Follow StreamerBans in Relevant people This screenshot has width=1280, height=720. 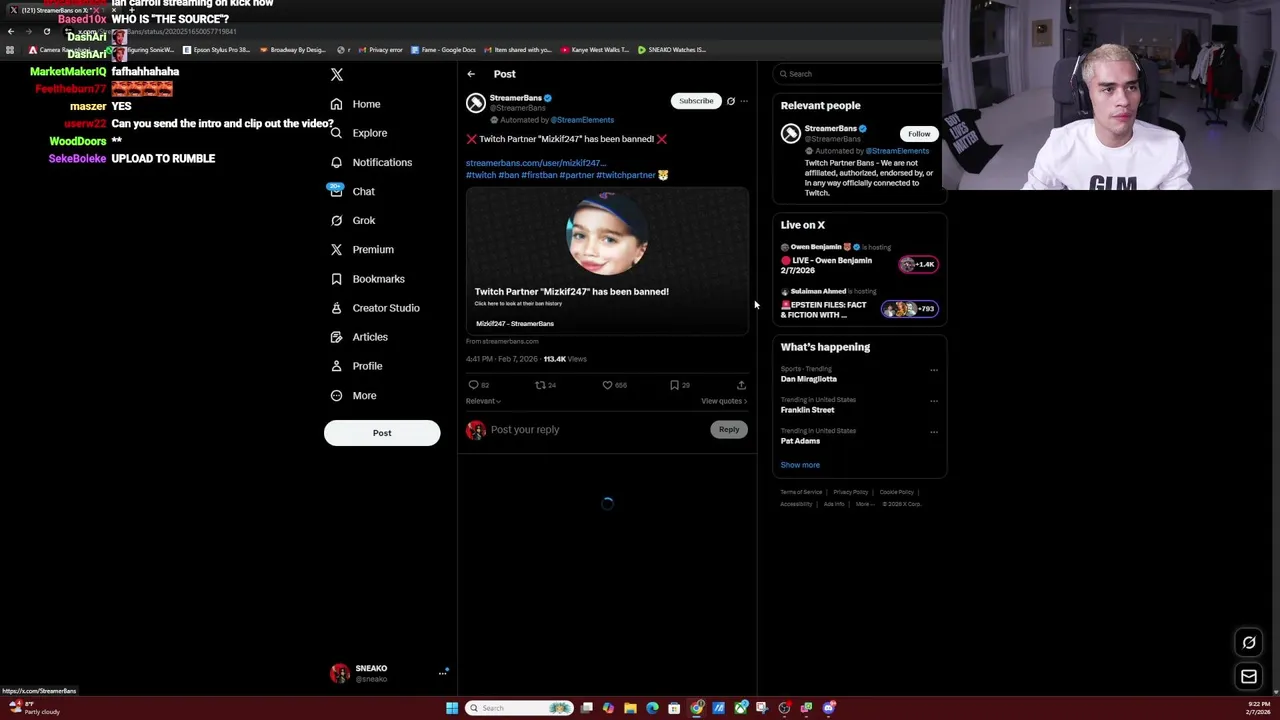(919, 134)
